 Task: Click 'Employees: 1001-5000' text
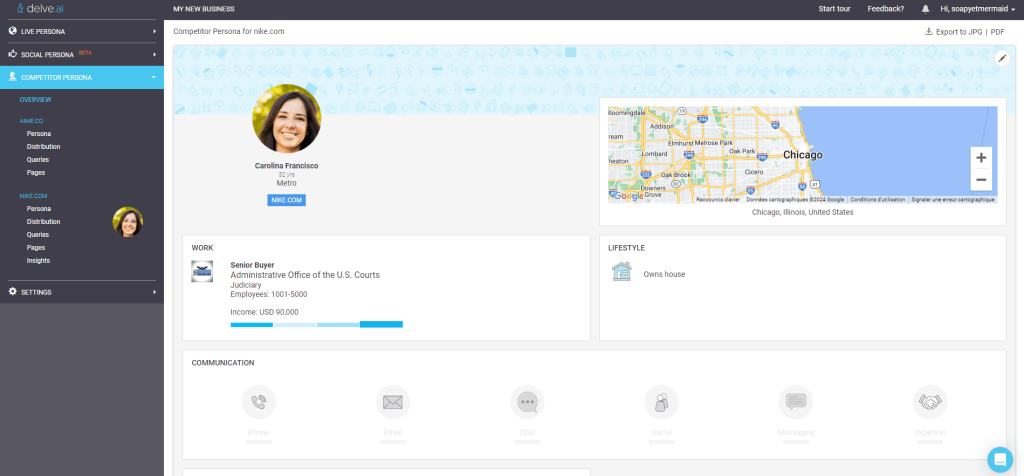click(268, 294)
